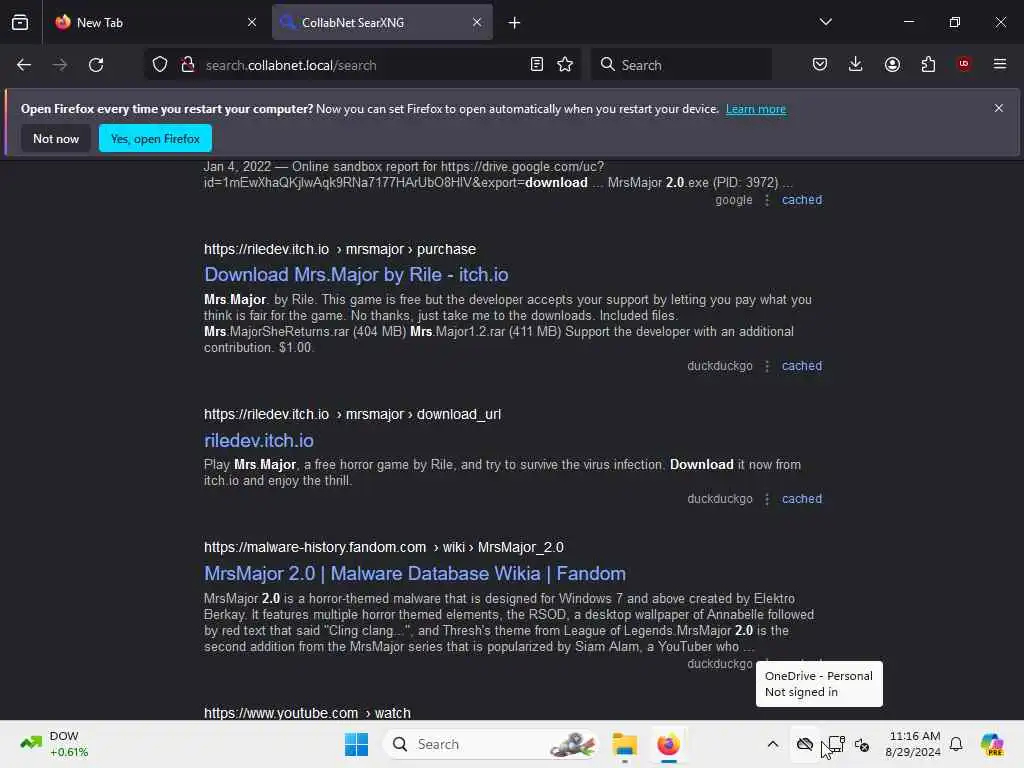1024x768 pixels.
Task: Open Firefox View icon in tab strip
Action: click(20, 23)
